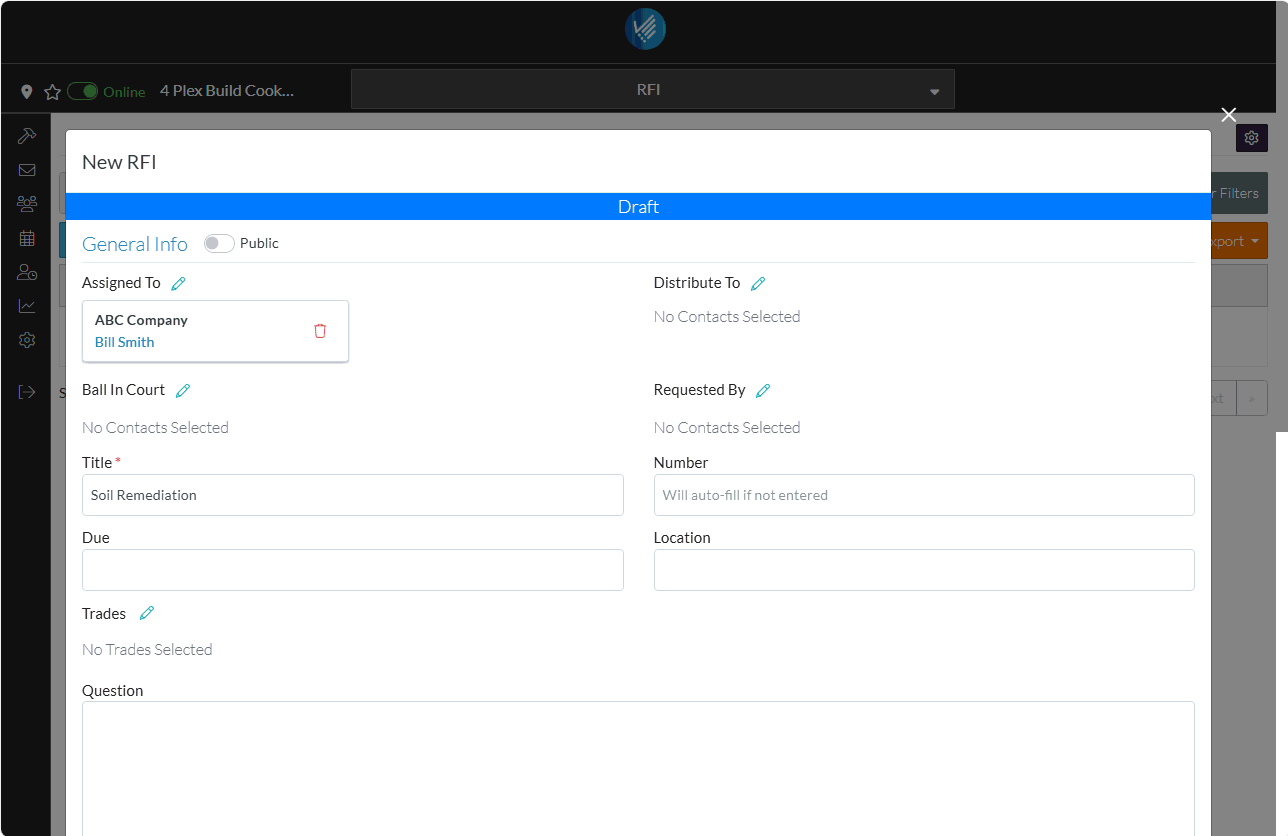Open the Bill Smith contact link

click(125, 342)
